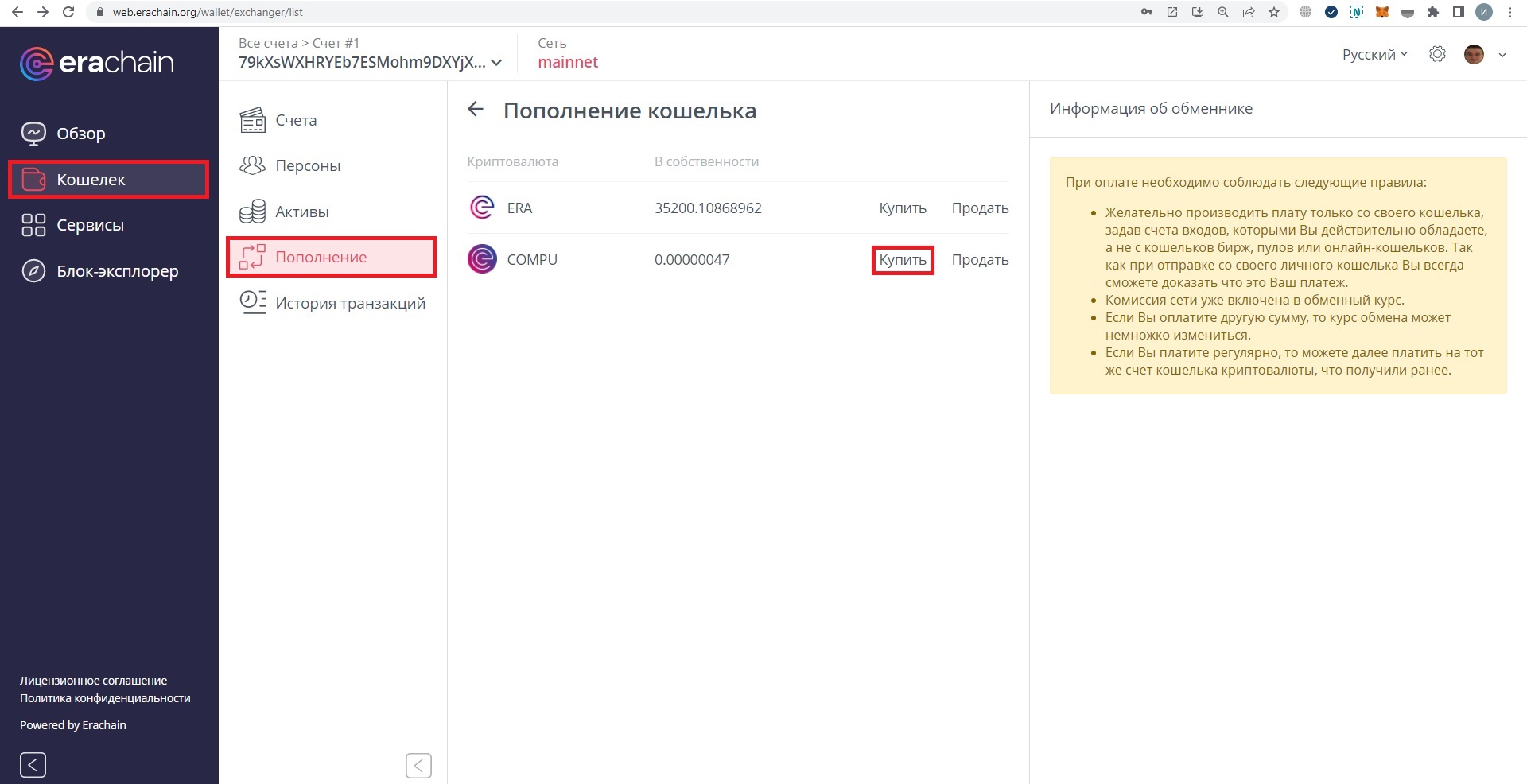Open Политика конфиденциальности link
This screenshot has height=784, width=1527.
click(x=105, y=698)
